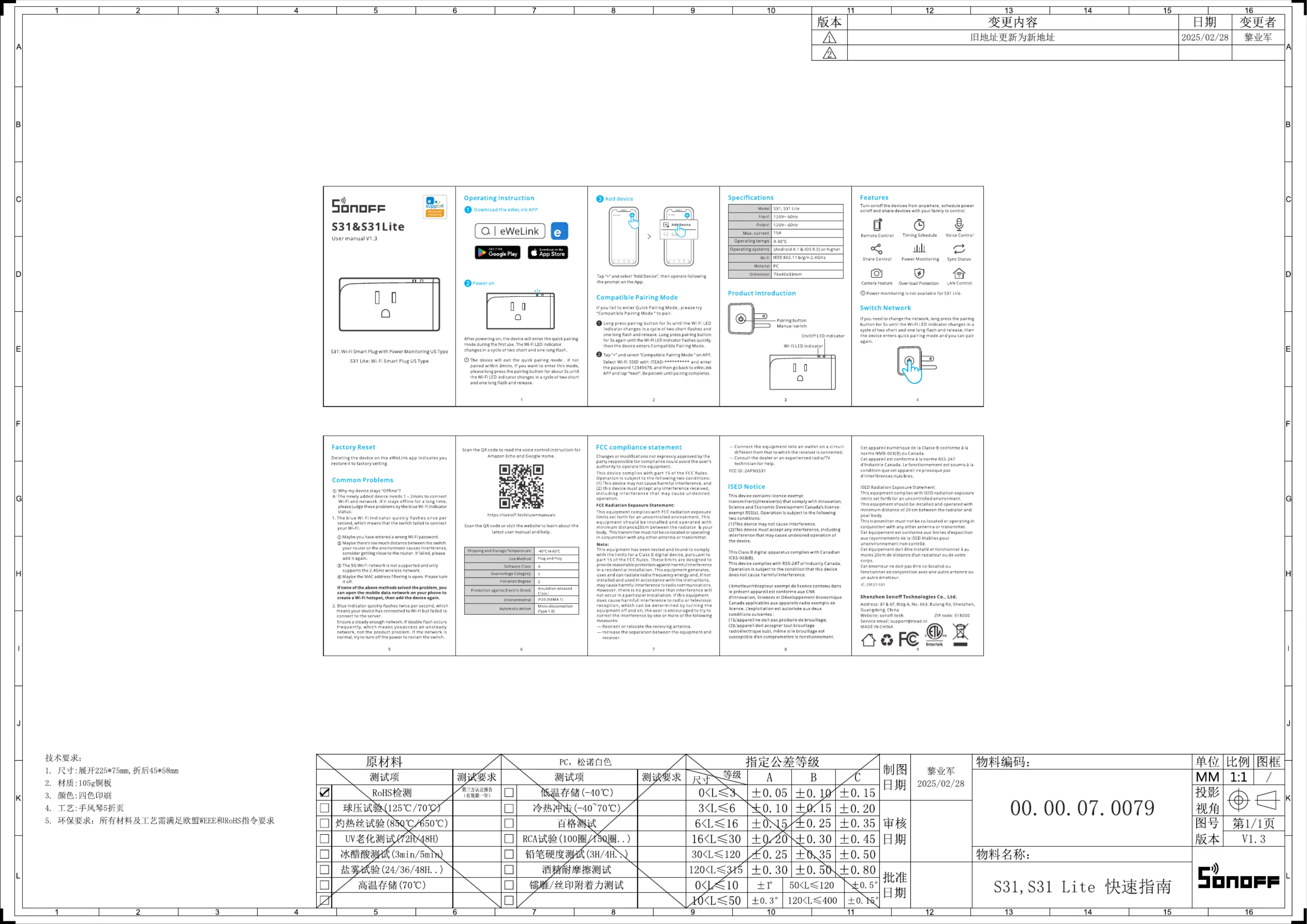Uncheck the RoHS检测 checkbox
Viewport: 1307px width, 924px height.
coord(324,792)
